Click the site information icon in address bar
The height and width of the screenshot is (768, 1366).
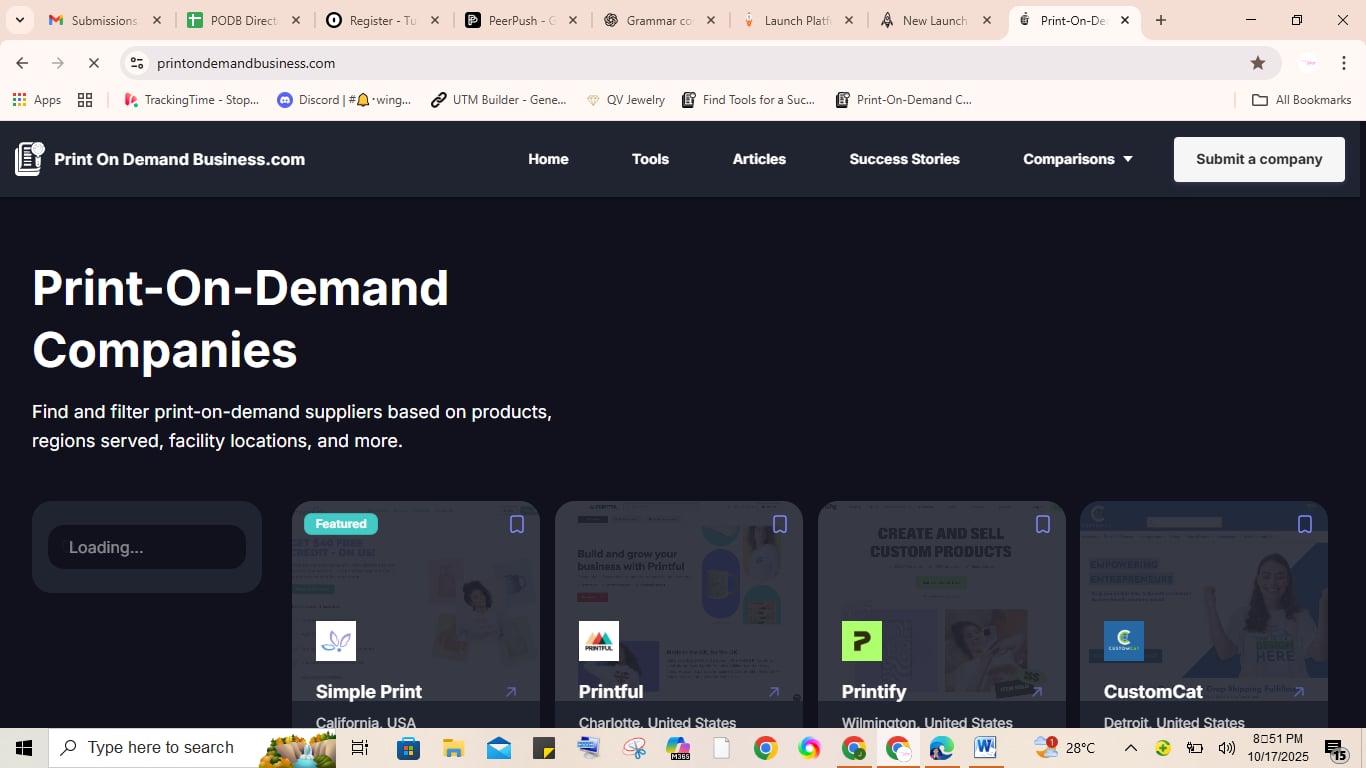[x=135, y=62]
